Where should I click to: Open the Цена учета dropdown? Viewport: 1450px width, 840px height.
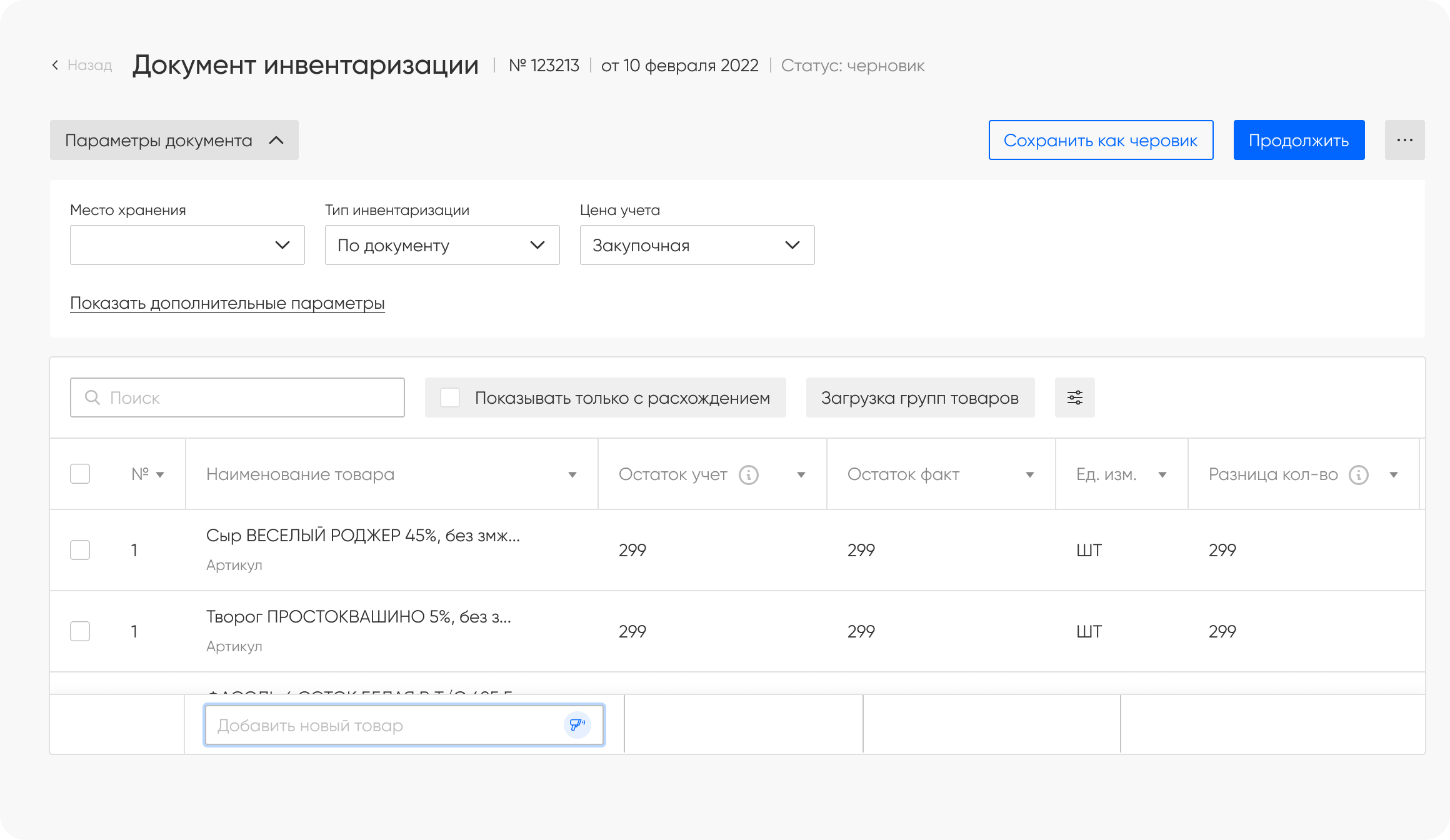click(697, 245)
